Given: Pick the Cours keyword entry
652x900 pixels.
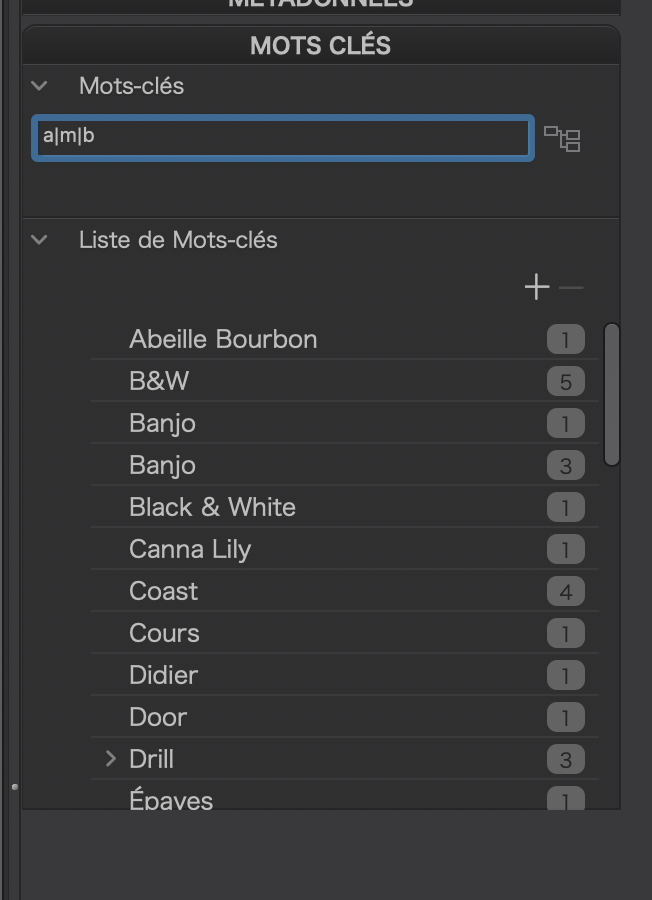Looking at the screenshot, I should pyautogui.click(x=164, y=633).
